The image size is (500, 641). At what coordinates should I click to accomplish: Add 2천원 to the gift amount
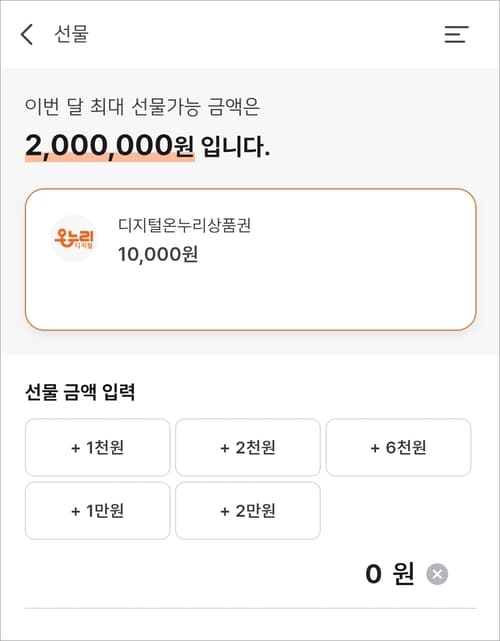click(x=248, y=447)
